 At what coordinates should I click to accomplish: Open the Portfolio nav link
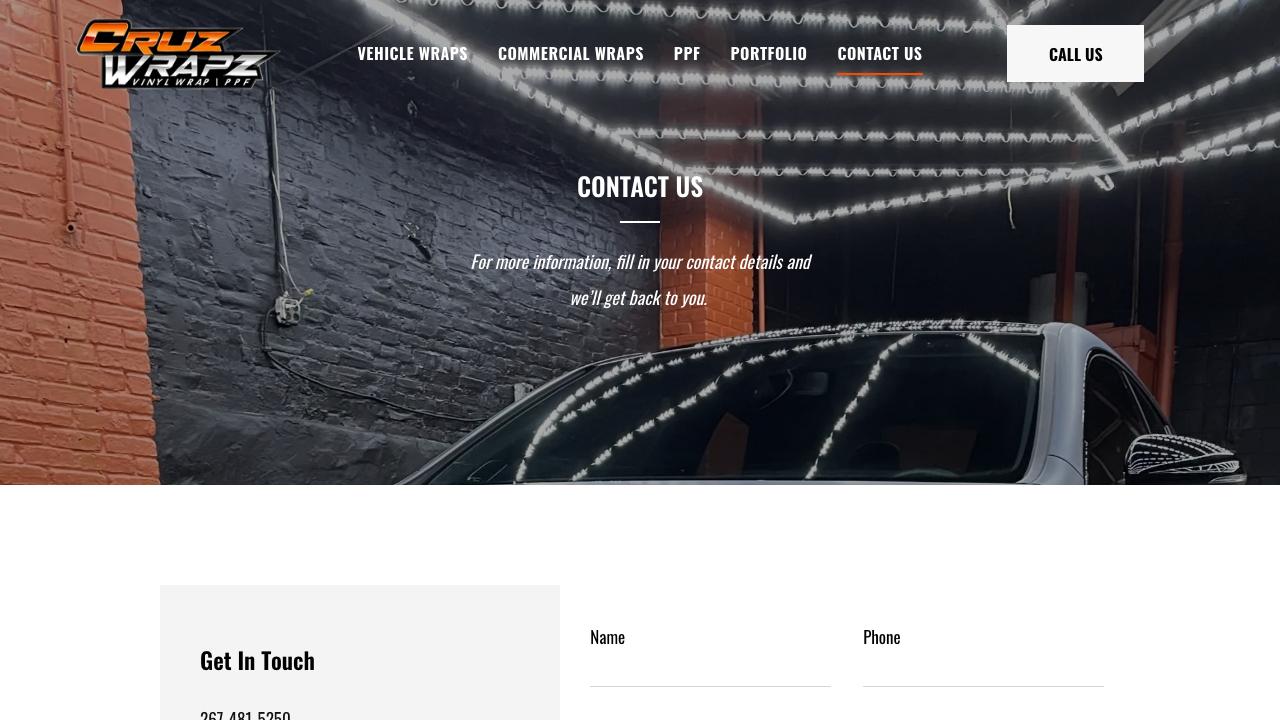tap(768, 54)
